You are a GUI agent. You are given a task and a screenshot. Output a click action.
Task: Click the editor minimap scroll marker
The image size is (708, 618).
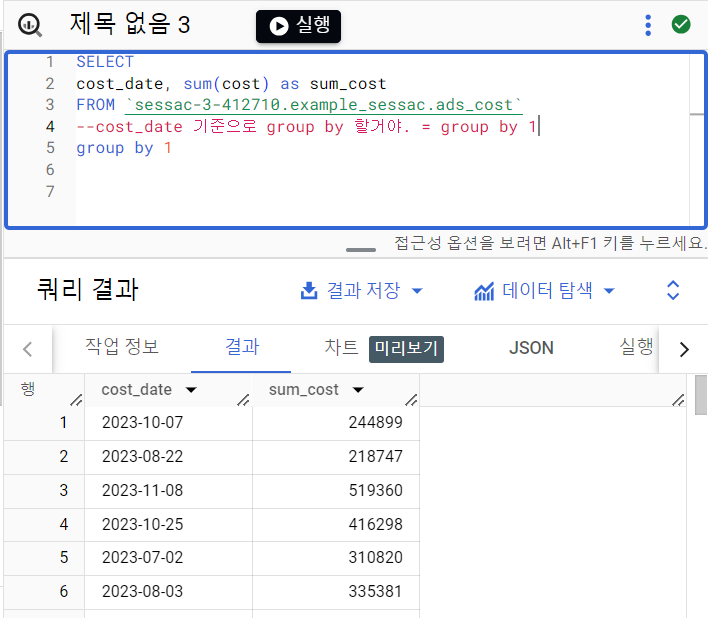click(x=698, y=114)
